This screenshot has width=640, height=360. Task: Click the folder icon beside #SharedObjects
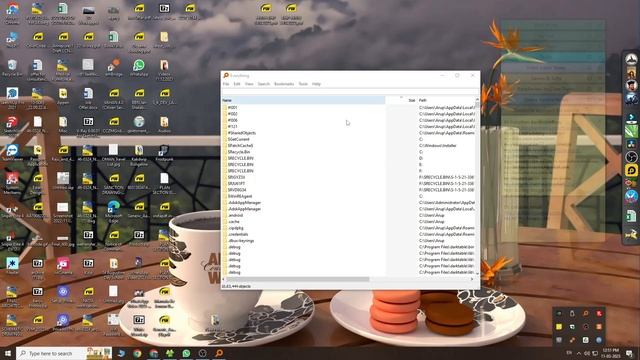click(224, 133)
